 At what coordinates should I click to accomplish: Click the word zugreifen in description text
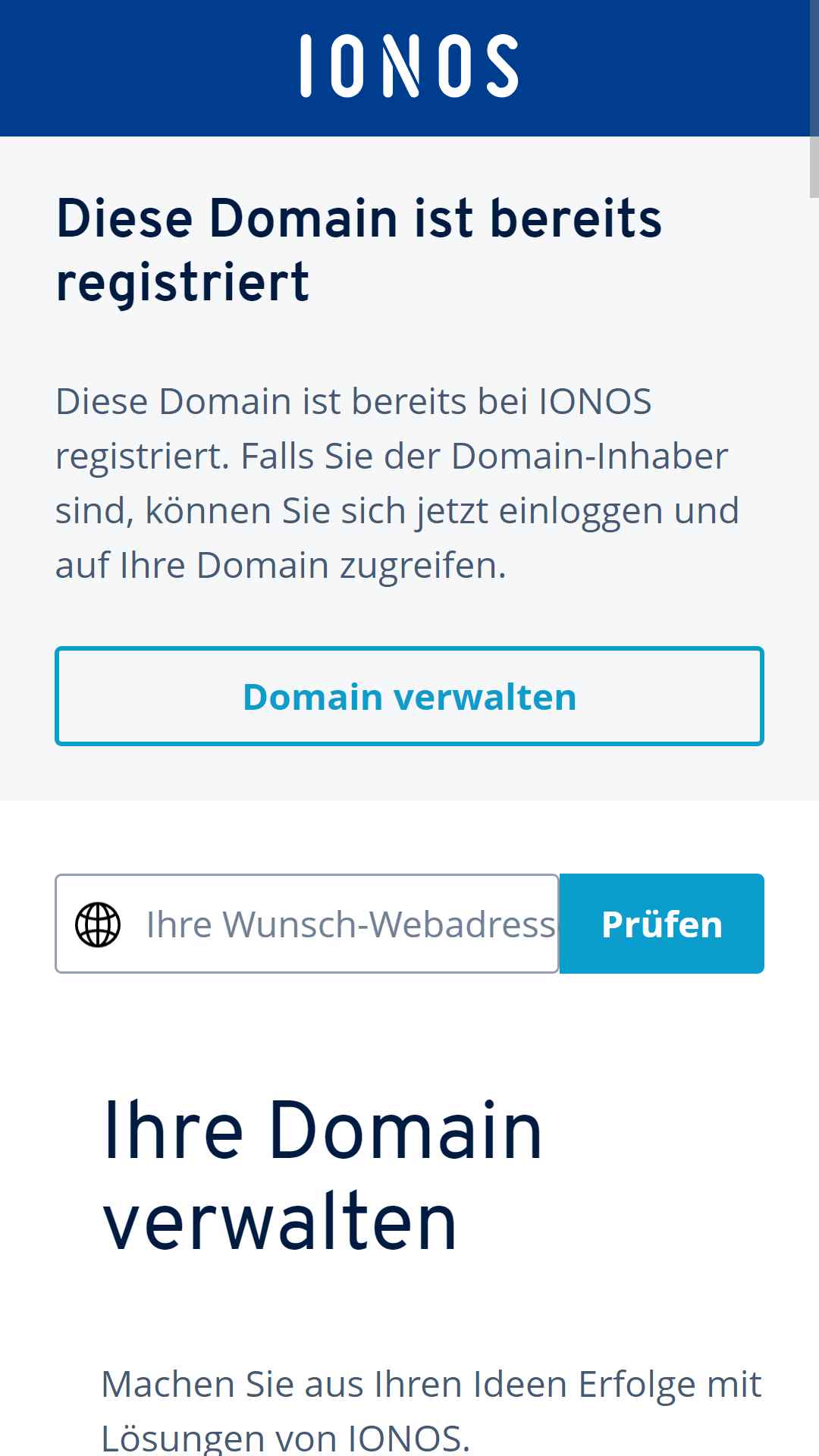423,566
